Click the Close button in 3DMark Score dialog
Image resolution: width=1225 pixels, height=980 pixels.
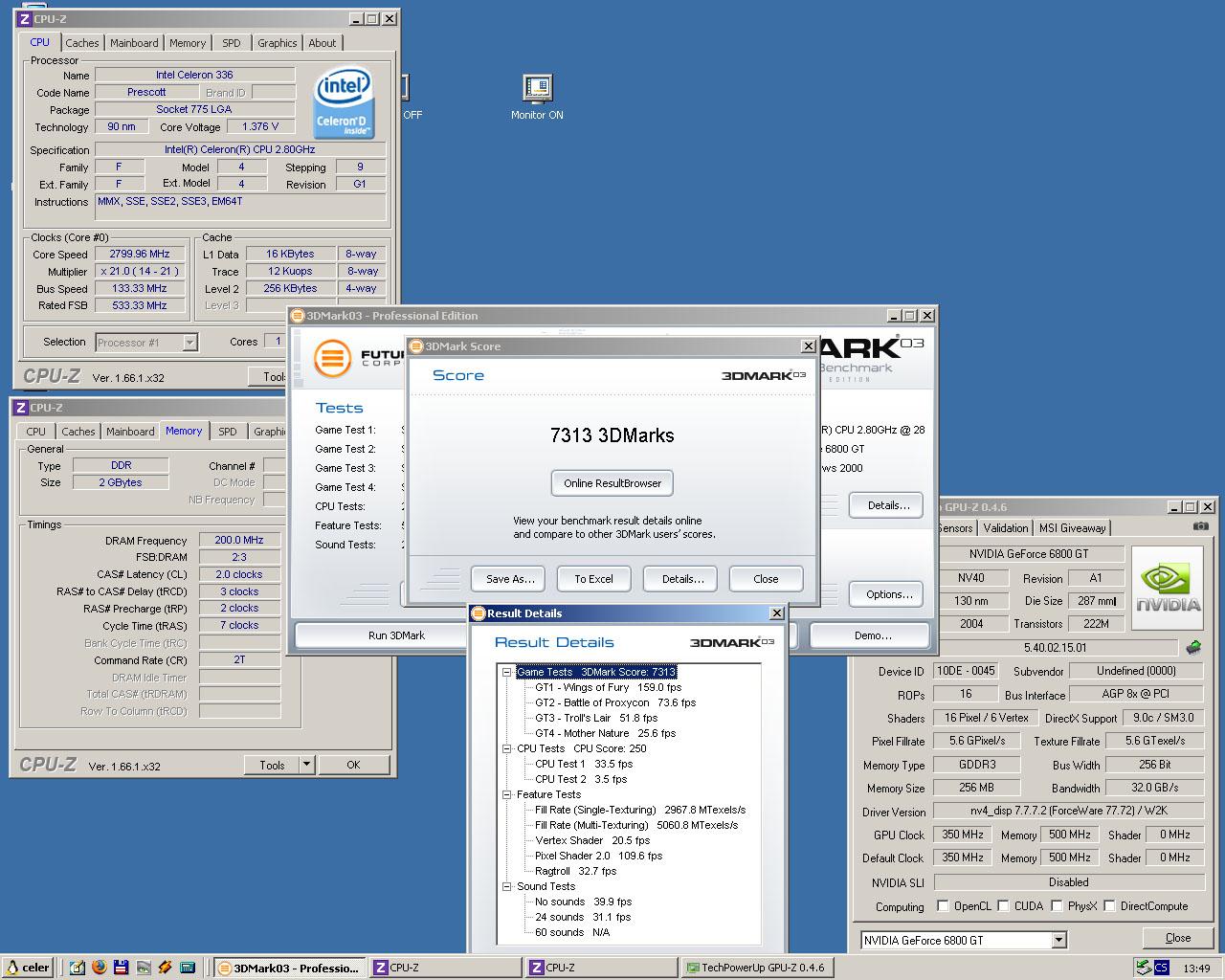[766, 579]
